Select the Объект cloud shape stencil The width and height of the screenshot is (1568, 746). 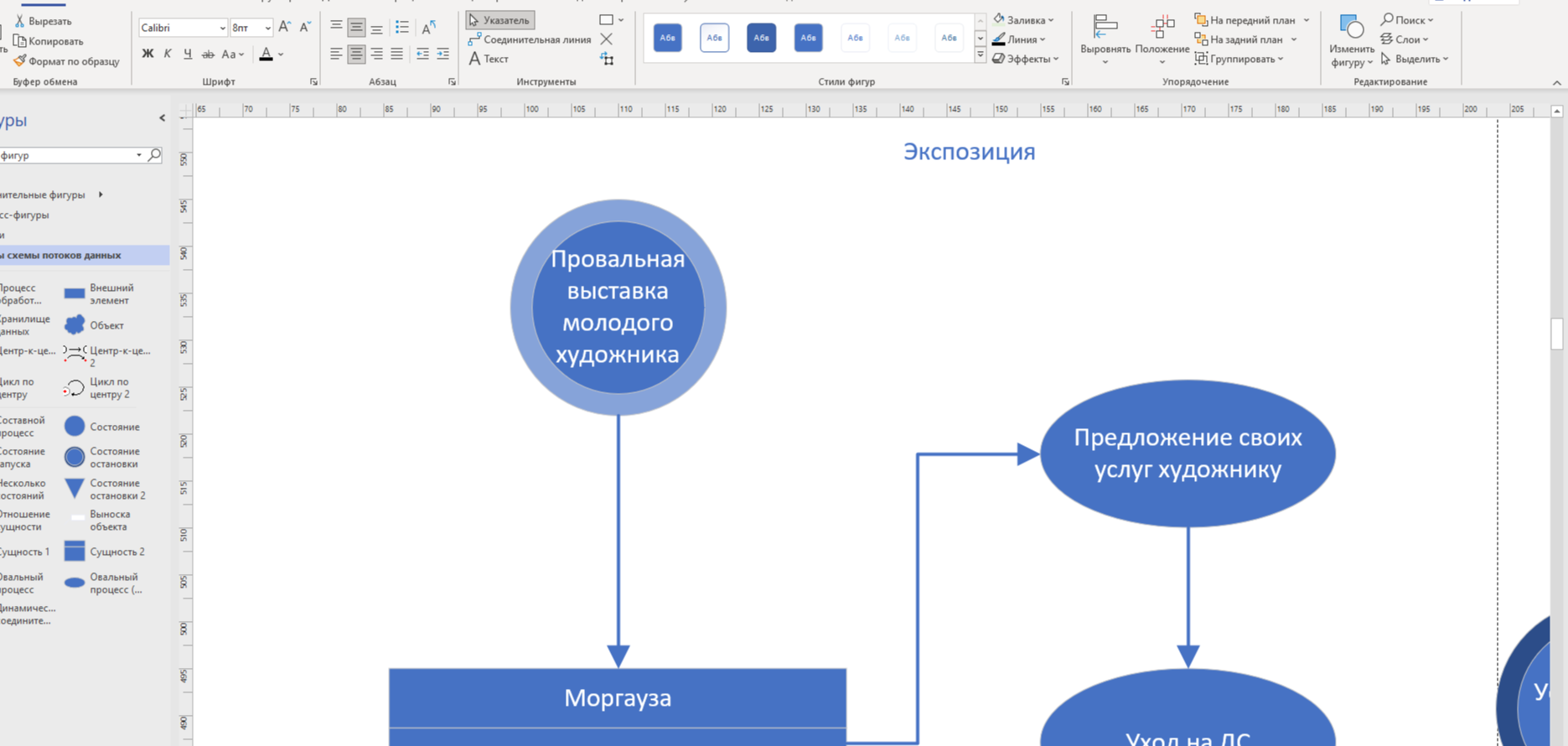pos(75,325)
